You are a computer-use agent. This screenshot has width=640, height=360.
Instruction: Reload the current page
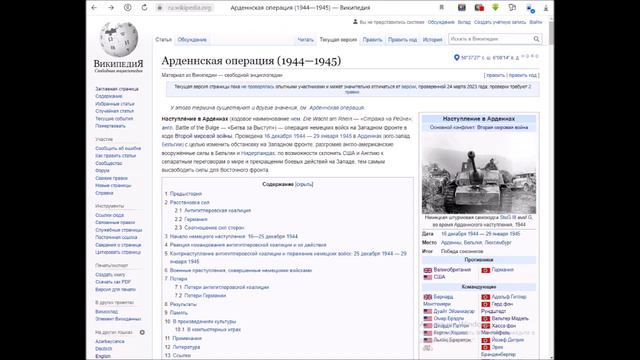pyautogui.click(x=144, y=7)
